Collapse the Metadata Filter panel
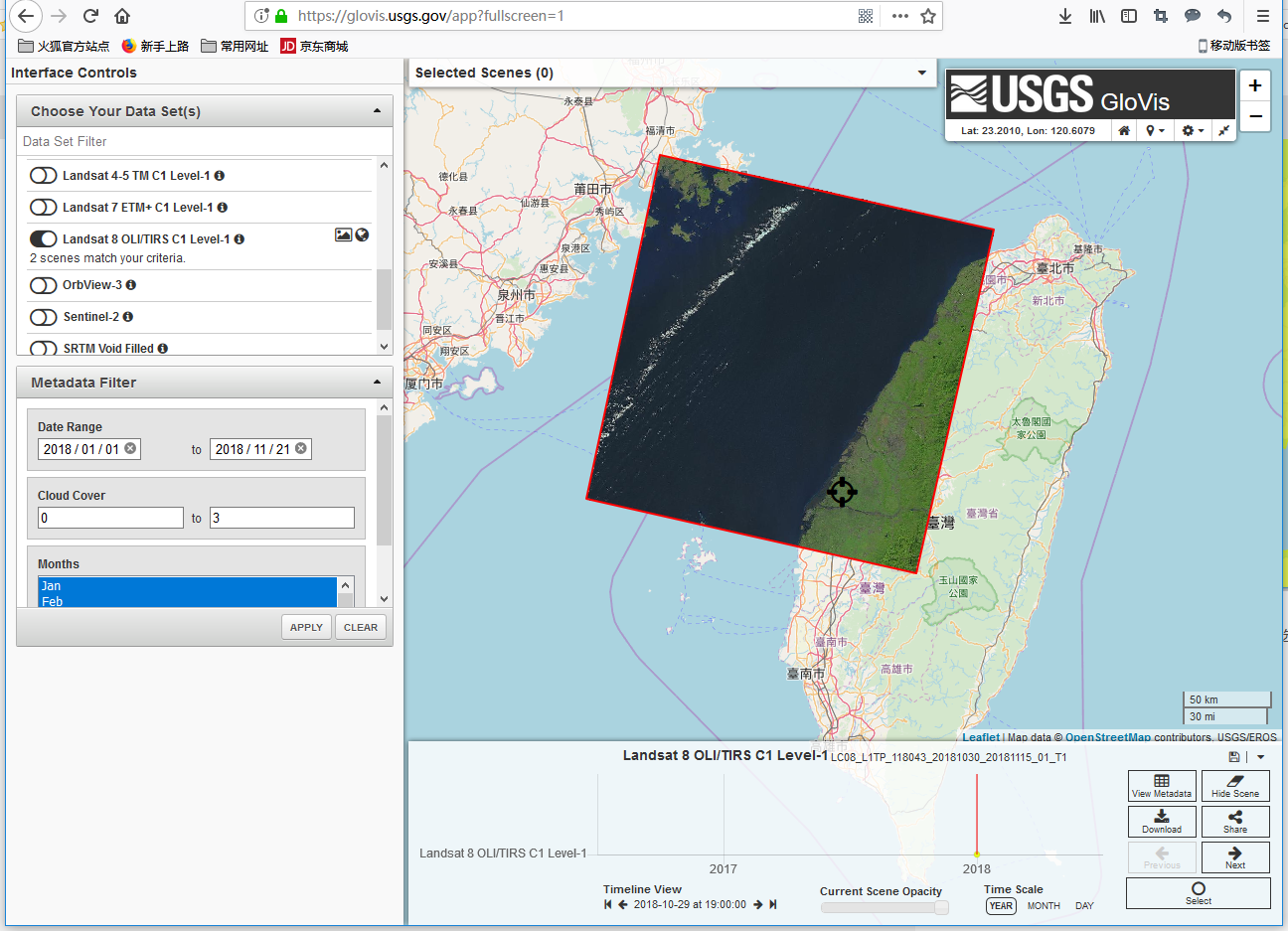Image resolution: width=1288 pixels, height=931 pixels. [377, 382]
